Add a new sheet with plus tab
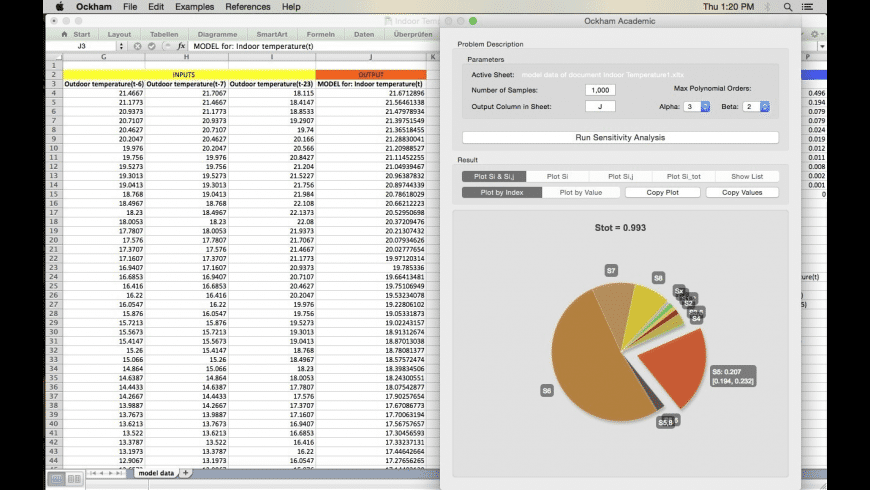 186,472
